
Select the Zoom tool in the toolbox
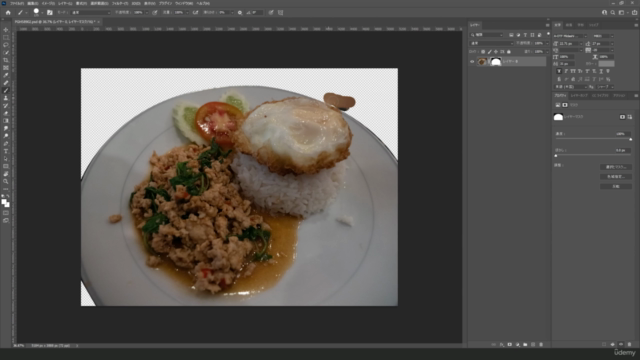(x=6, y=182)
